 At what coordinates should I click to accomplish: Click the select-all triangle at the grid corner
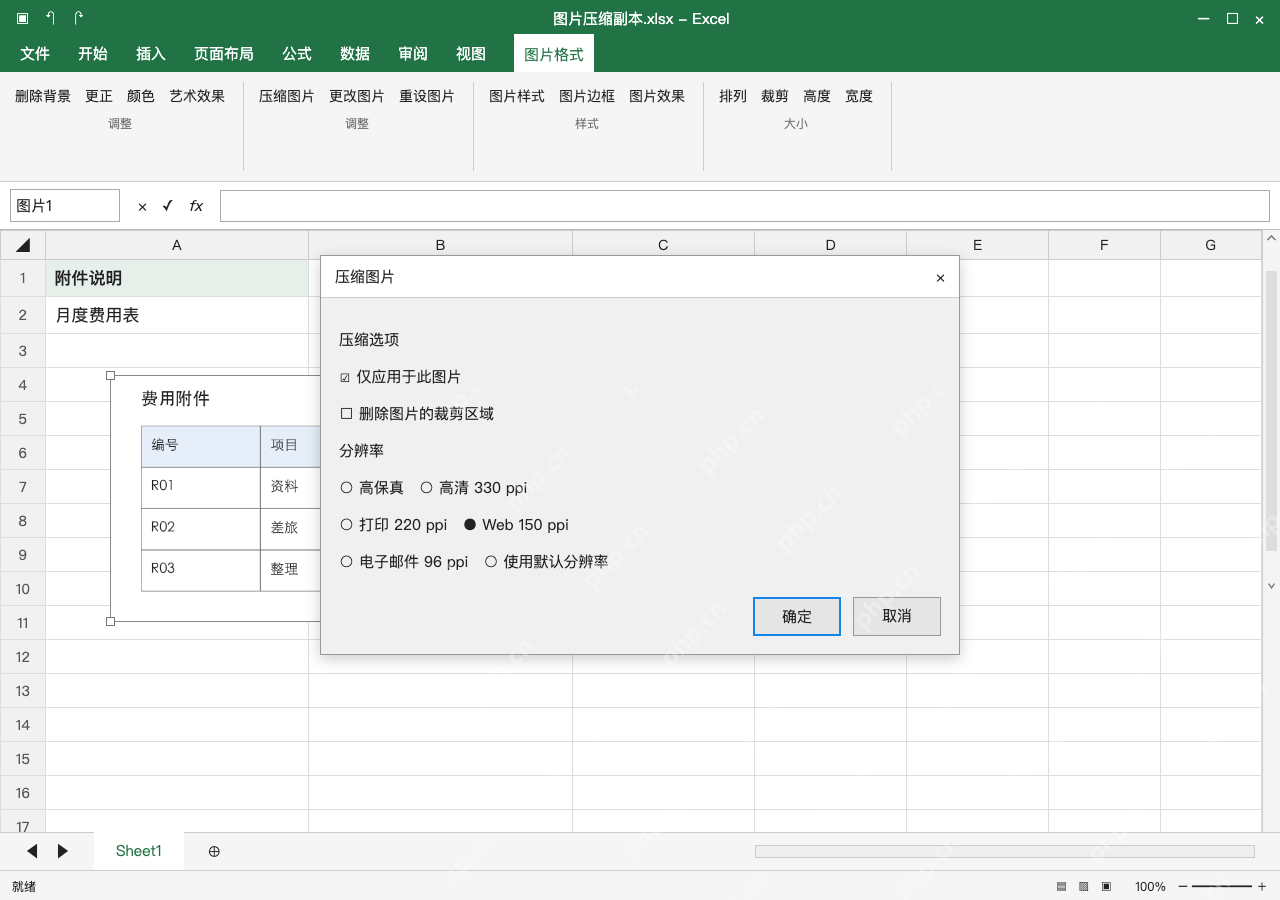(23, 245)
